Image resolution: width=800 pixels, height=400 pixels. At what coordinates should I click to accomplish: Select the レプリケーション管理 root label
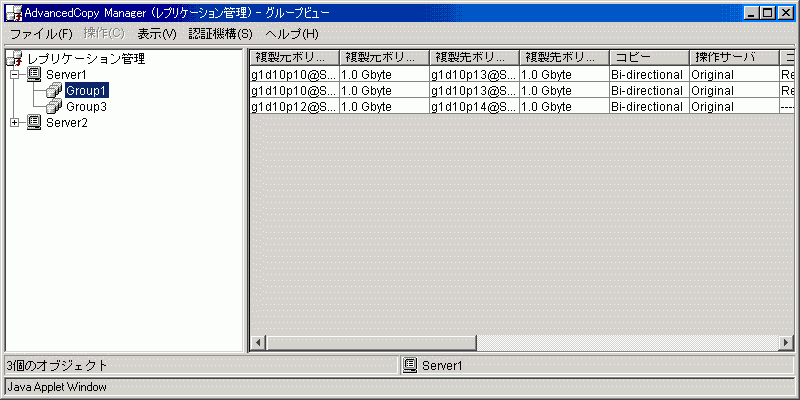pos(86,59)
